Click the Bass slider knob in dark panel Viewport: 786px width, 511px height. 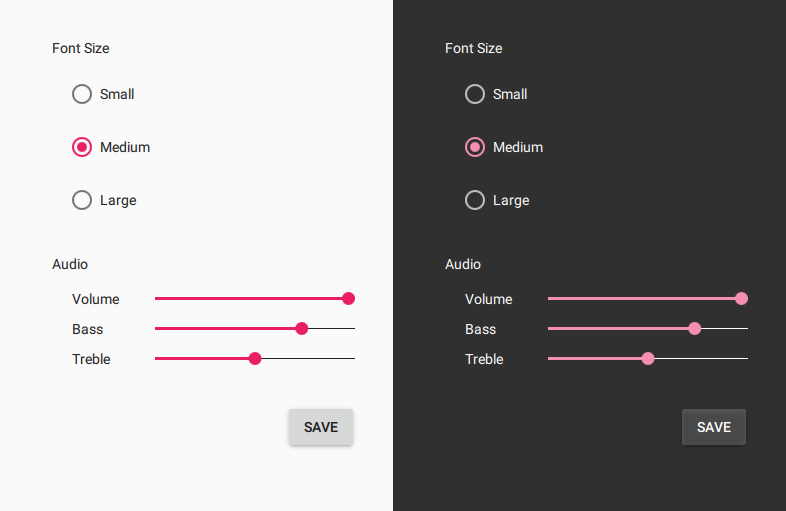click(695, 328)
